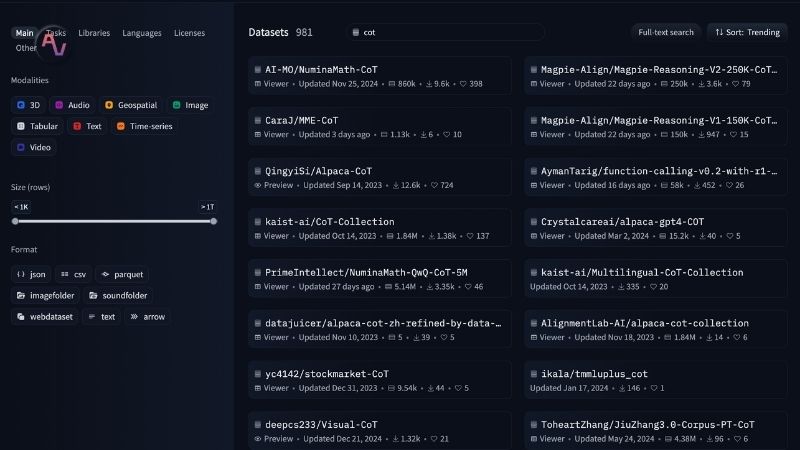Viewport: 800px width, 450px height.
Task: Filter by arrow format
Action: [x=147, y=317]
